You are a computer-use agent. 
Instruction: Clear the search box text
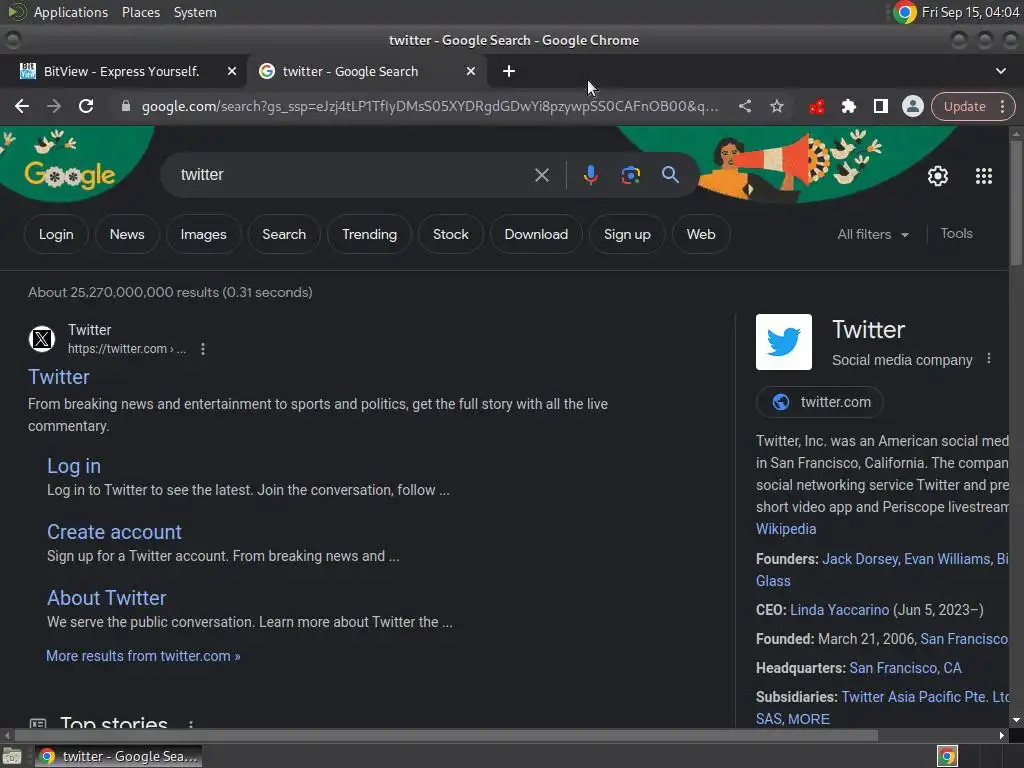[x=541, y=175]
